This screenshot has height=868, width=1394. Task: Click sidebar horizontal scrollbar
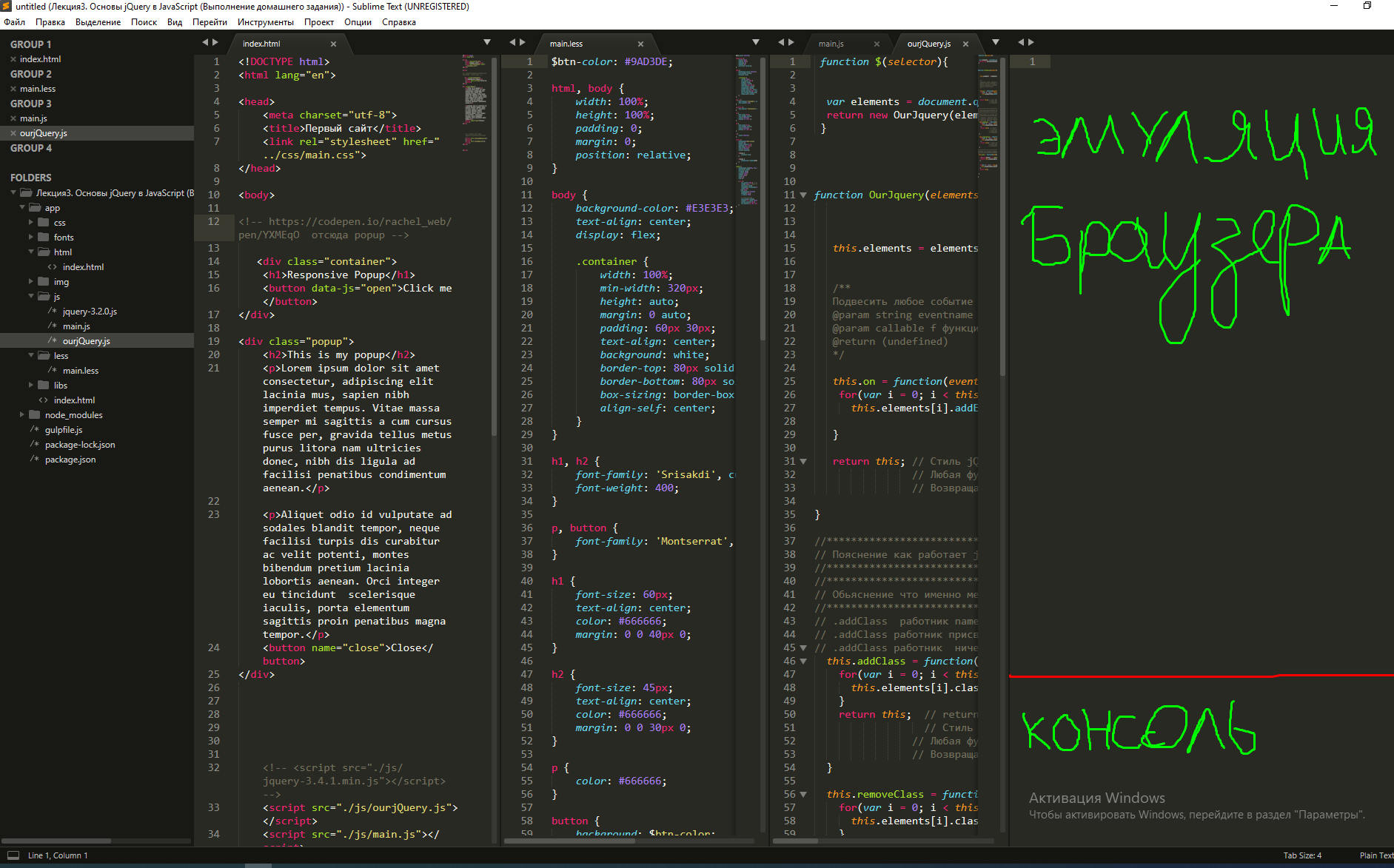click(56, 841)
